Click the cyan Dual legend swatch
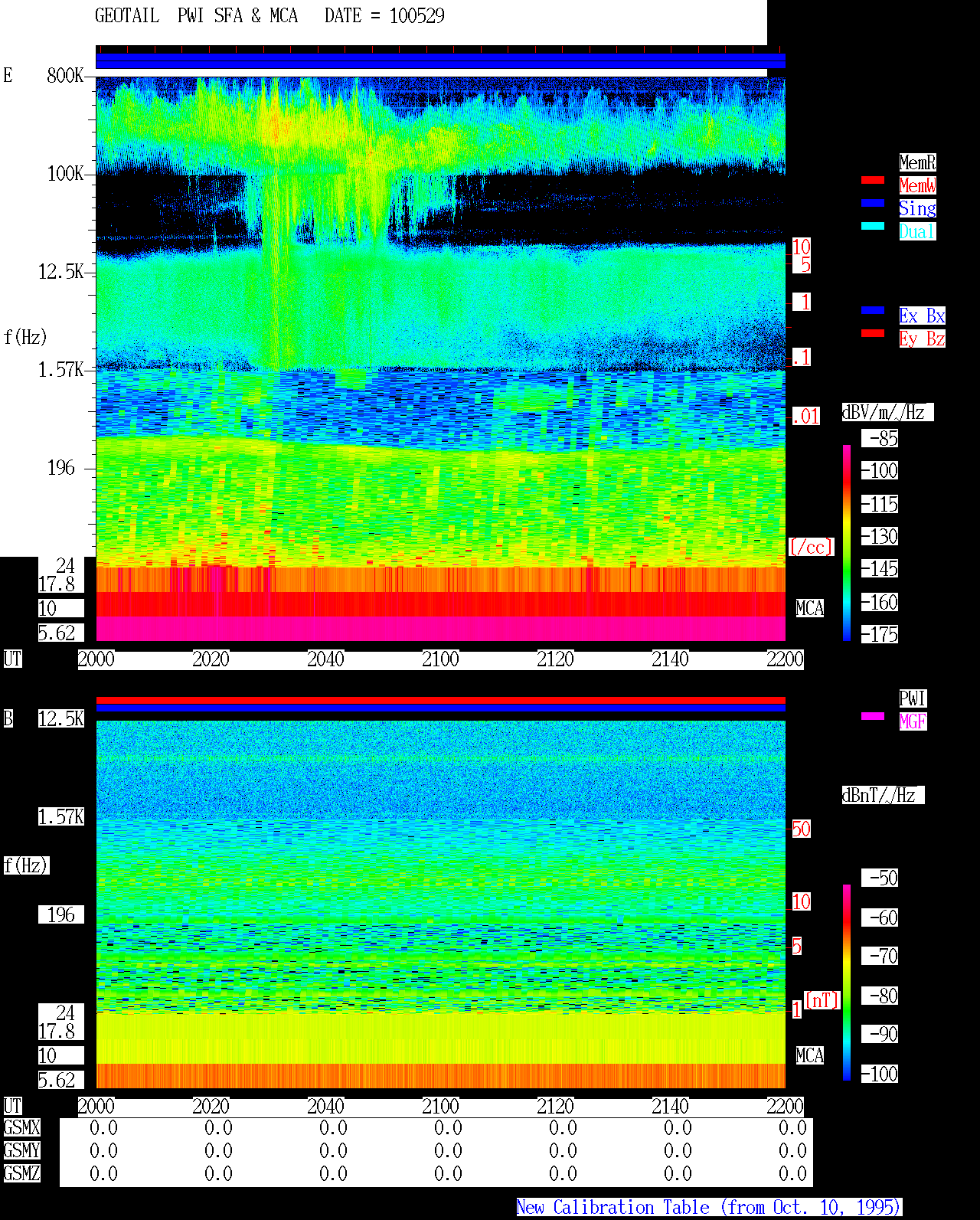The height and width of the screenshot is (1220, 980). coord(873,226)
